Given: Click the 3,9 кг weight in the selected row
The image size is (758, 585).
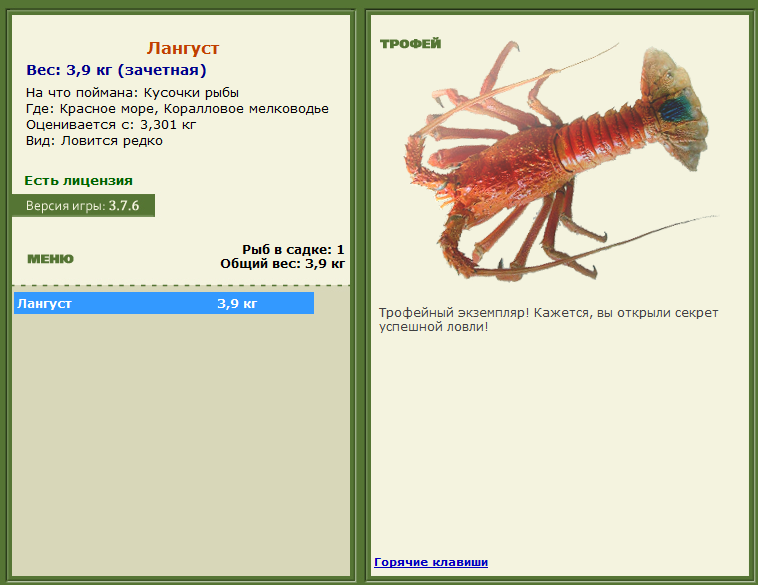Looking at the screenshot, I should pos(237,304).
